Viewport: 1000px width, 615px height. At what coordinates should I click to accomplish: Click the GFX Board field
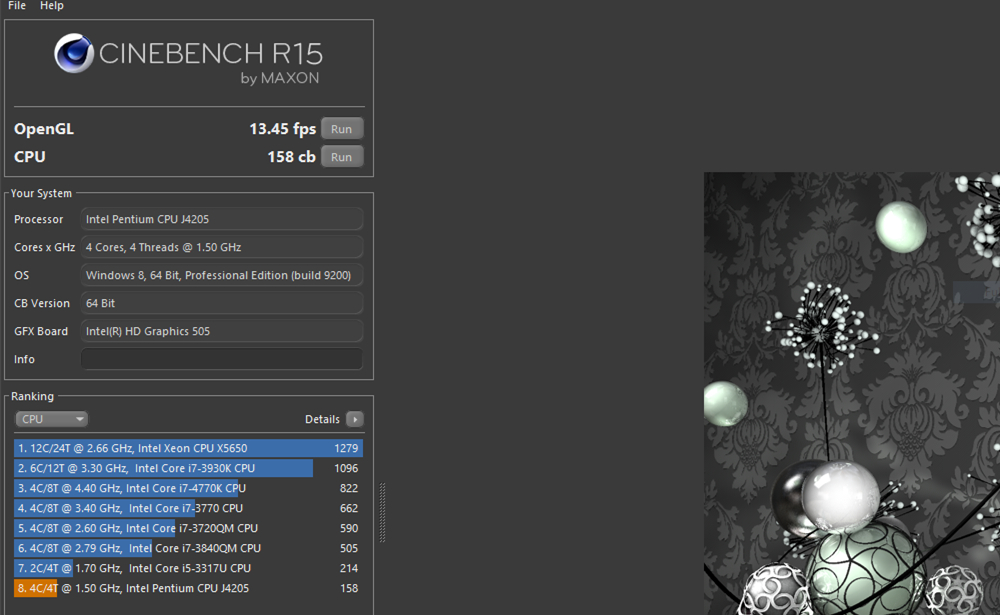click(221, 331)
